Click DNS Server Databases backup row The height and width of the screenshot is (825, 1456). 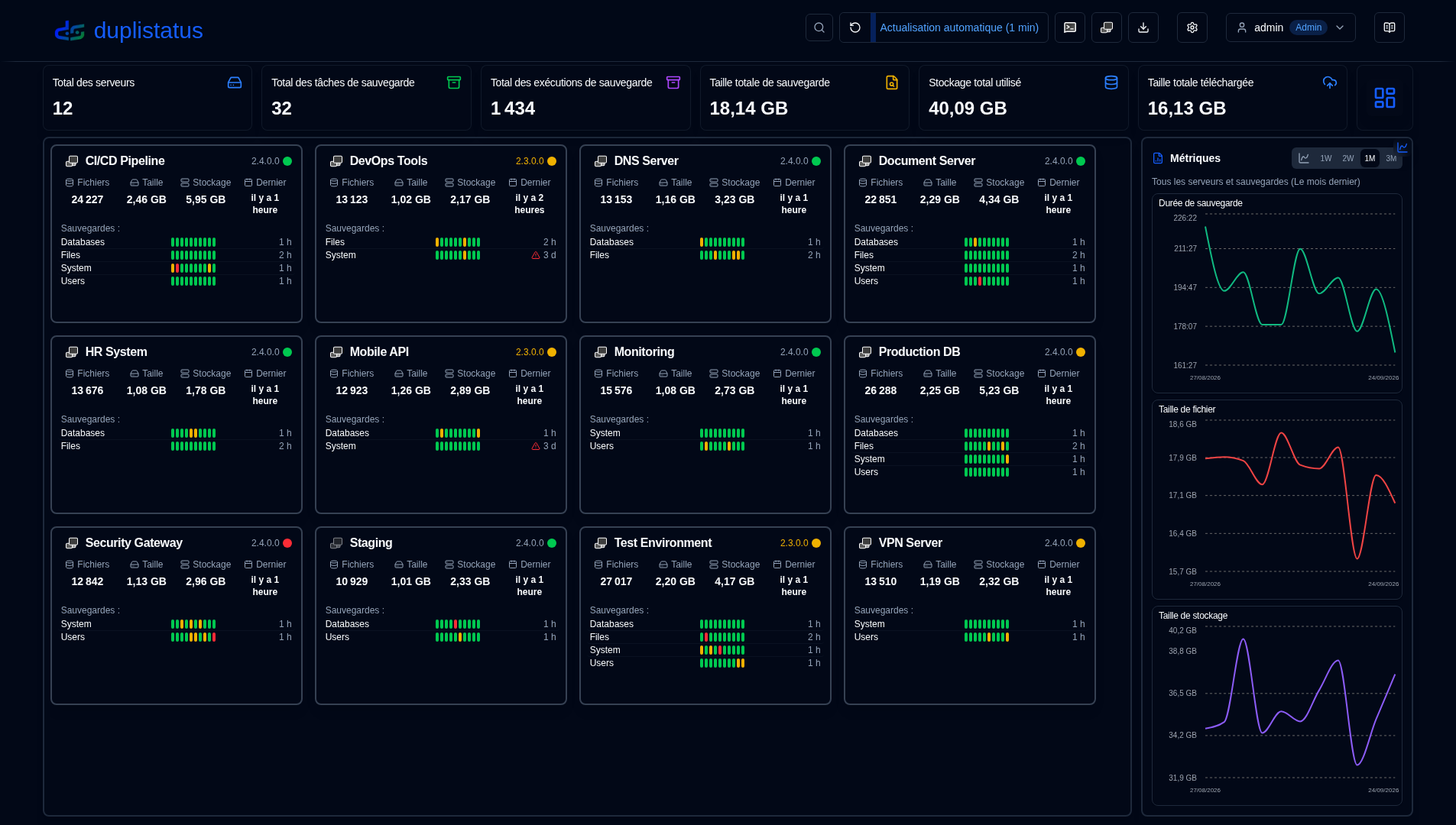(x=705, y=242)
